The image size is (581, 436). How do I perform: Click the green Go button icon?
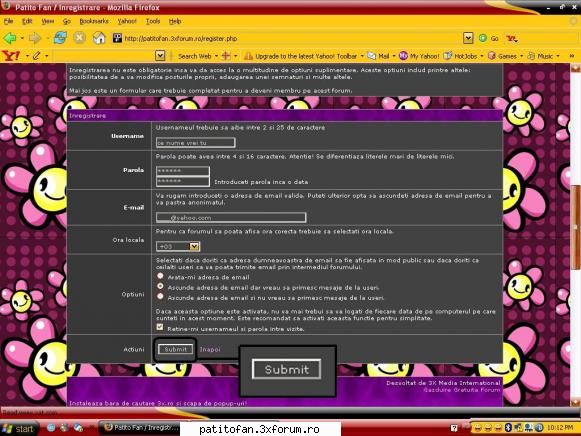[482, 38]
